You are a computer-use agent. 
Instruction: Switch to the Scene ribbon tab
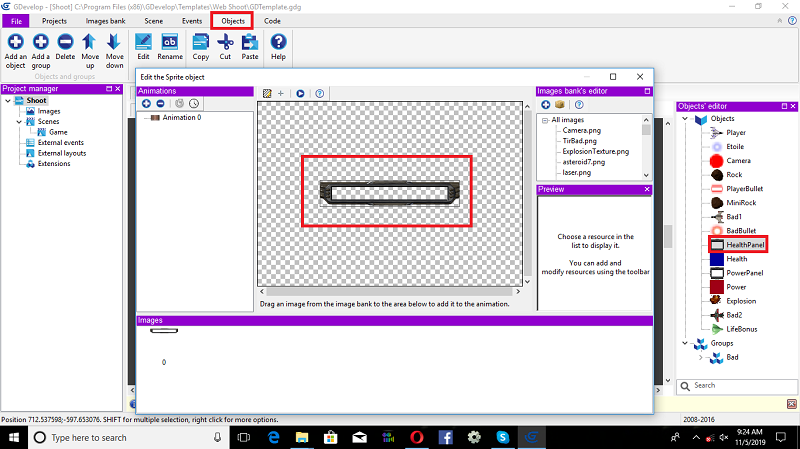click(x=154, y=21)
